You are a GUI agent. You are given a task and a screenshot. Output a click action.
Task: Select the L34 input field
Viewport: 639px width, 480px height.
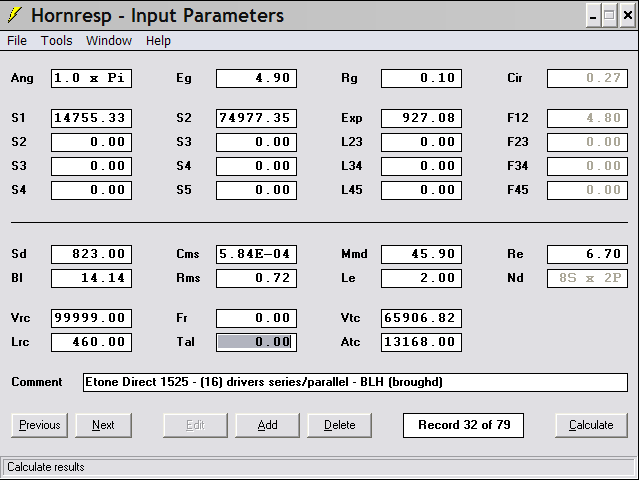click(421, 166)
